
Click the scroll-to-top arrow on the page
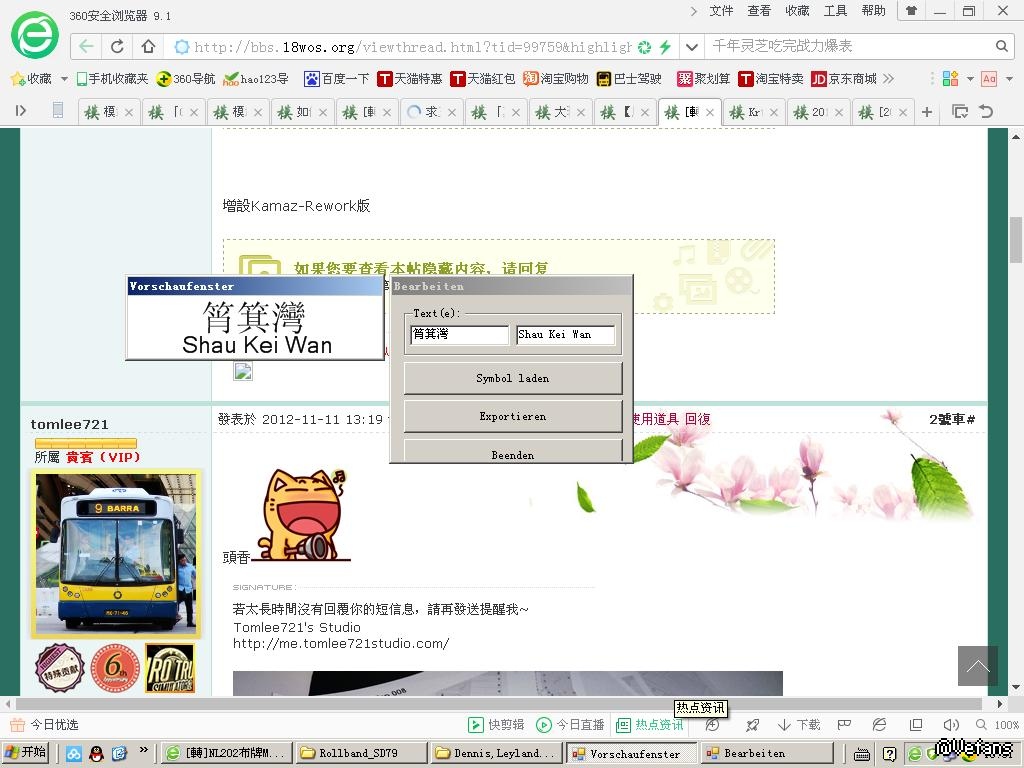[977, 666]
